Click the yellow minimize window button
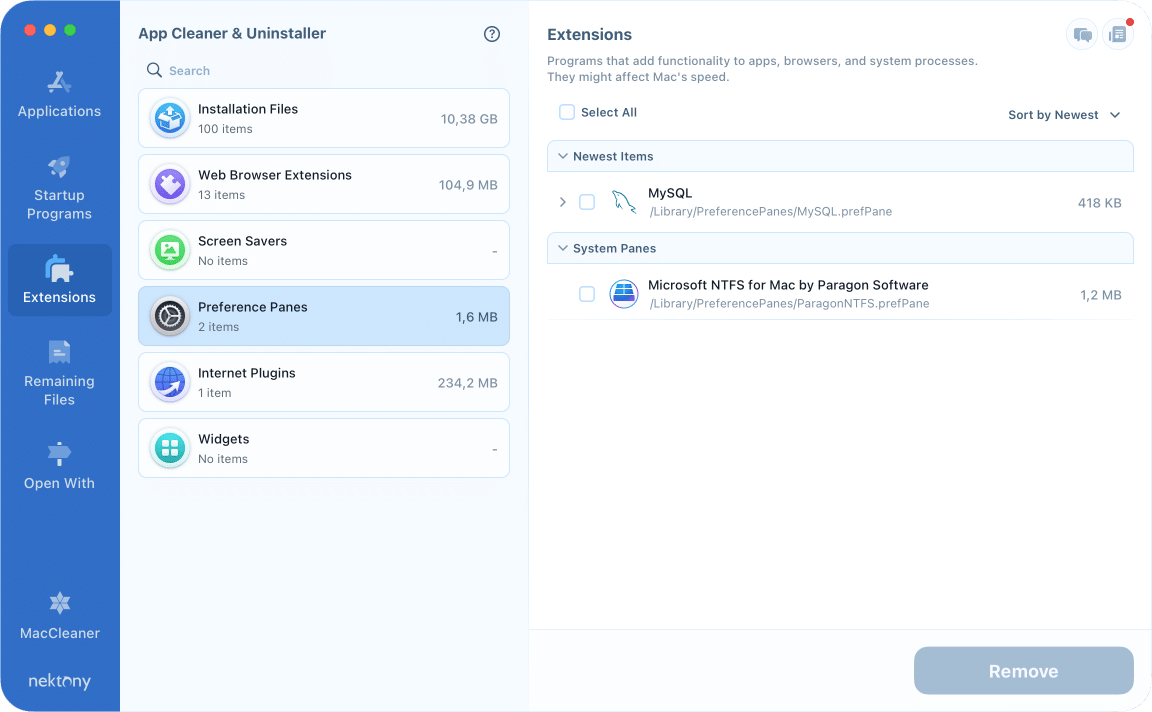Viewport: 1152px width, 712px height. (x=50, y=30)
